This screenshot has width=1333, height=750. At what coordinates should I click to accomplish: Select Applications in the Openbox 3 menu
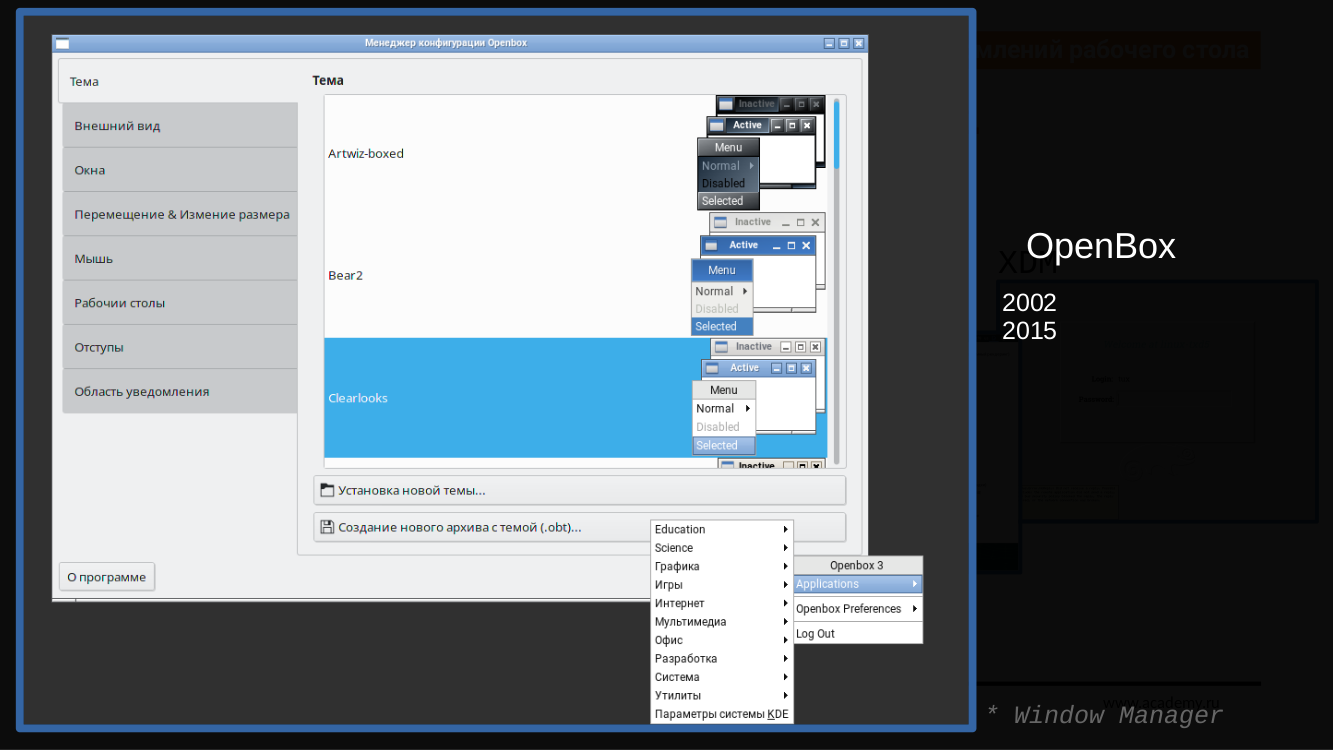857,584
